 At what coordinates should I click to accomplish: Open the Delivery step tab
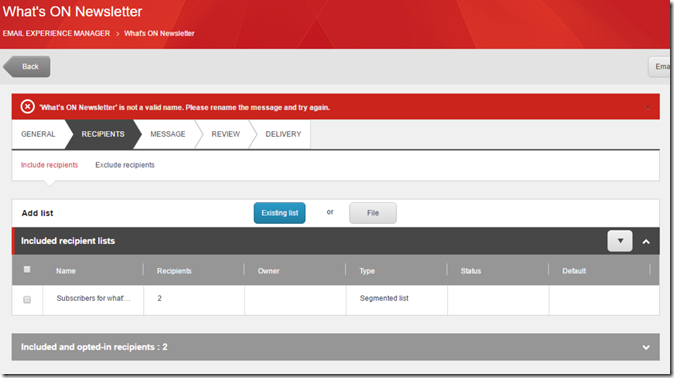coord(283,134)
